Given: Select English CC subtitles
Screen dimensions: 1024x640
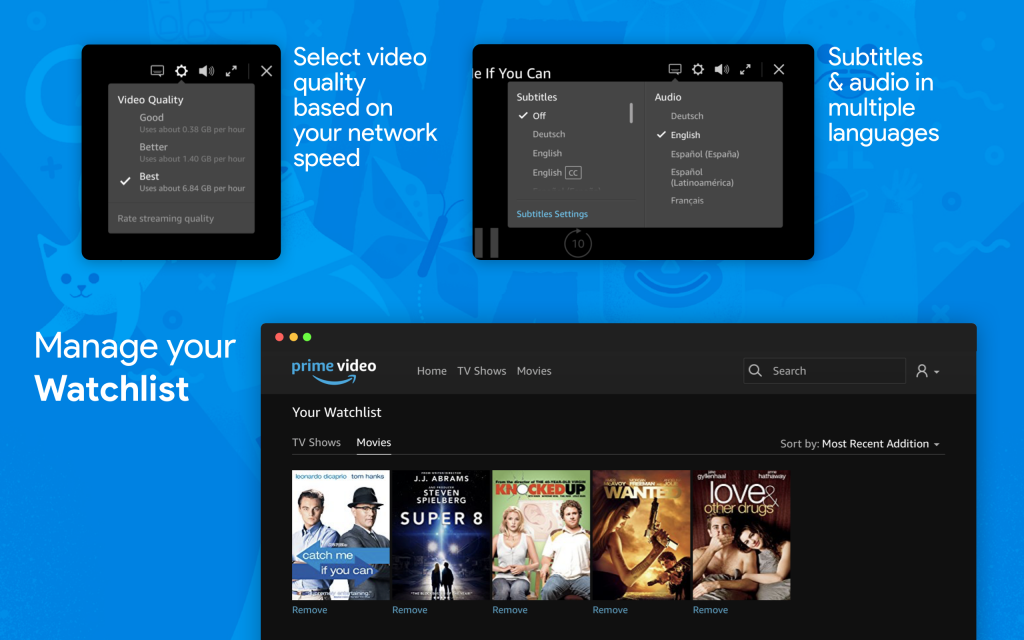Looking at the screenshot, I should 556,172.
